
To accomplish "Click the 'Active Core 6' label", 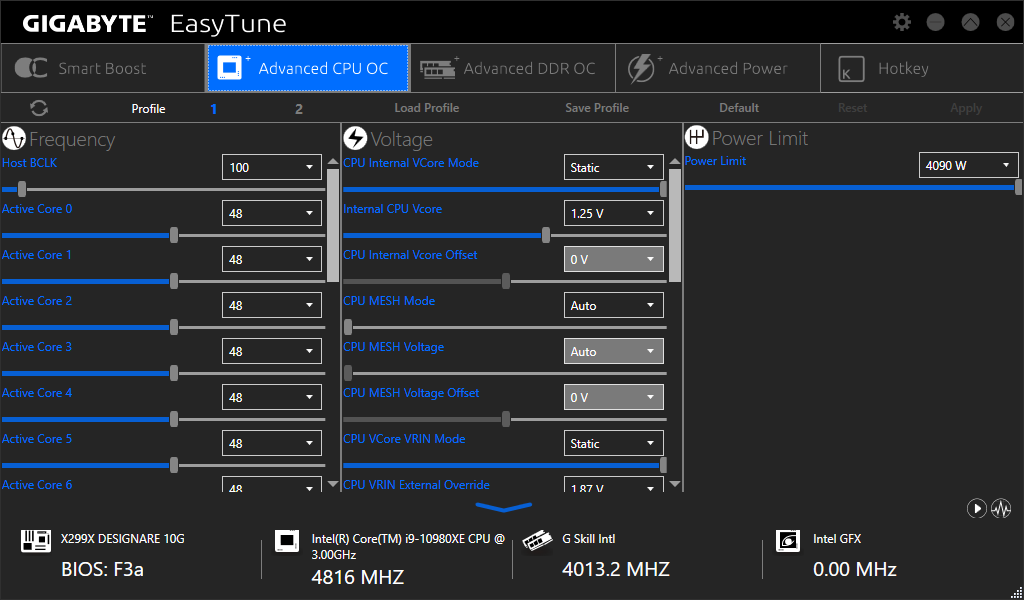I will pyautogui.click(x=37, y=484).
